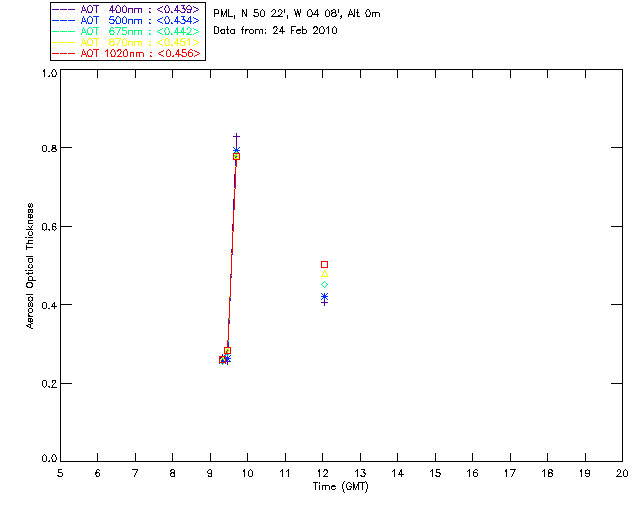This screenshot has width=640, height=512.
Task: Click the AOT 1020nm legend entry
Action: pos(127,53)
